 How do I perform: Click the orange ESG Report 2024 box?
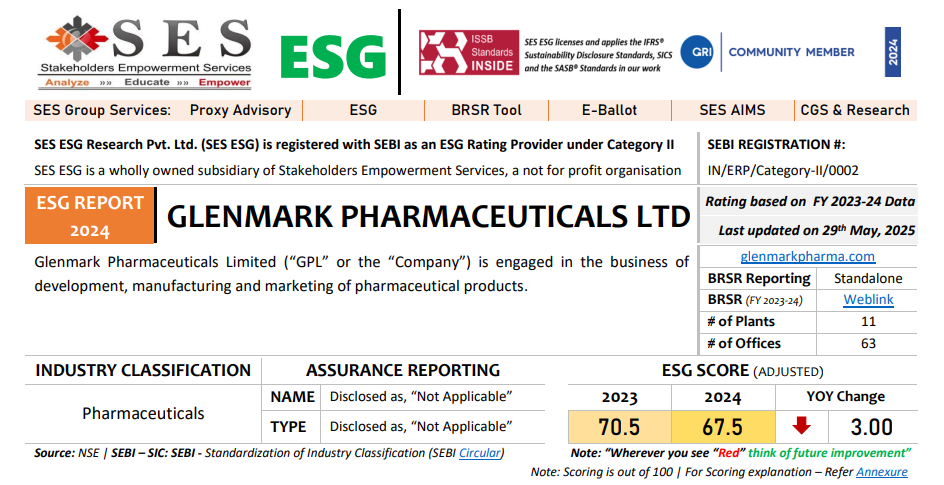point(90,215)
